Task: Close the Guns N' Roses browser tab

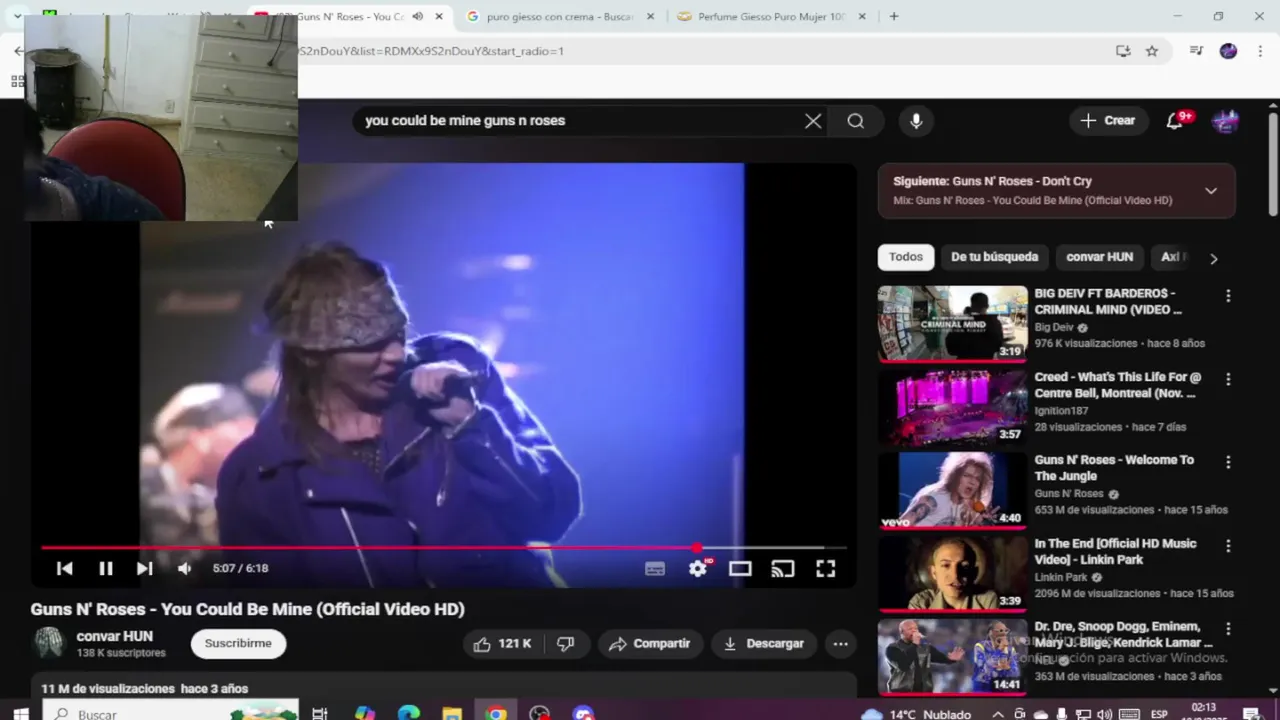Action: (x=438, y=17)
